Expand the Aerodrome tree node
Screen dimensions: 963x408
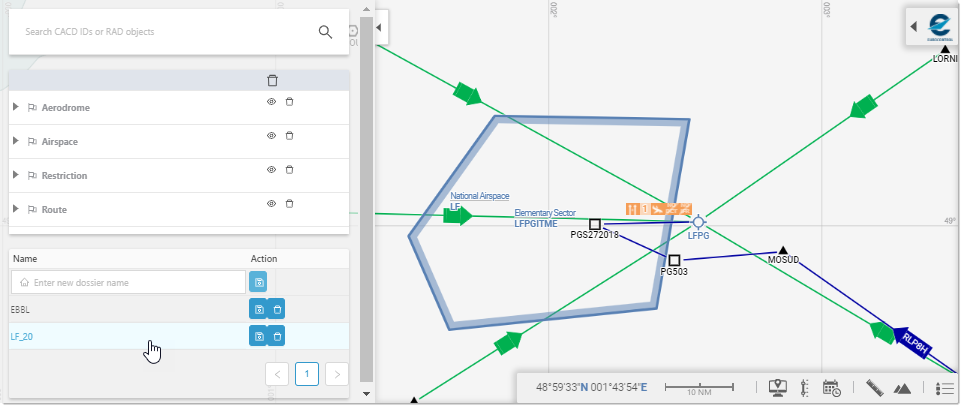(x=16, y=107)
